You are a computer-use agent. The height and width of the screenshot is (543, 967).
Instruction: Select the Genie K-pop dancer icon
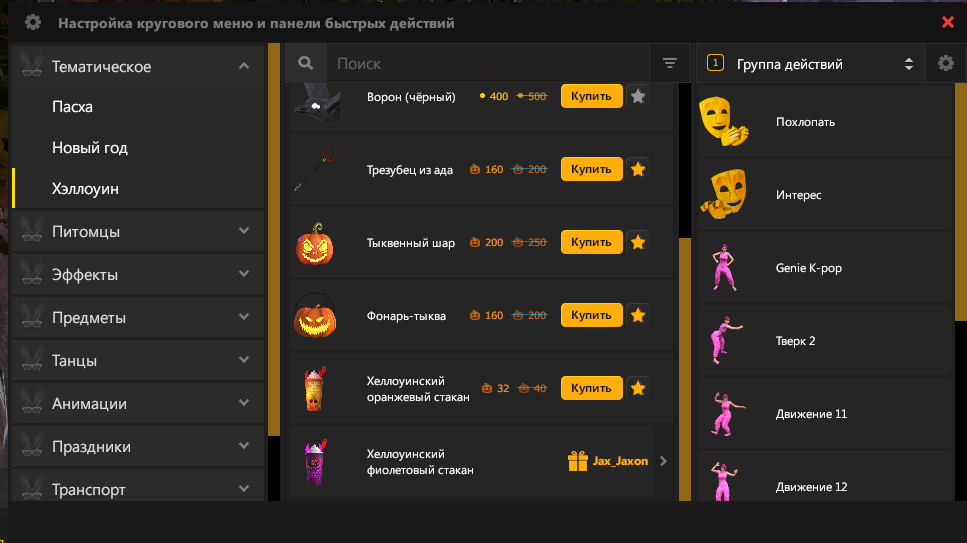click(724, 267)
